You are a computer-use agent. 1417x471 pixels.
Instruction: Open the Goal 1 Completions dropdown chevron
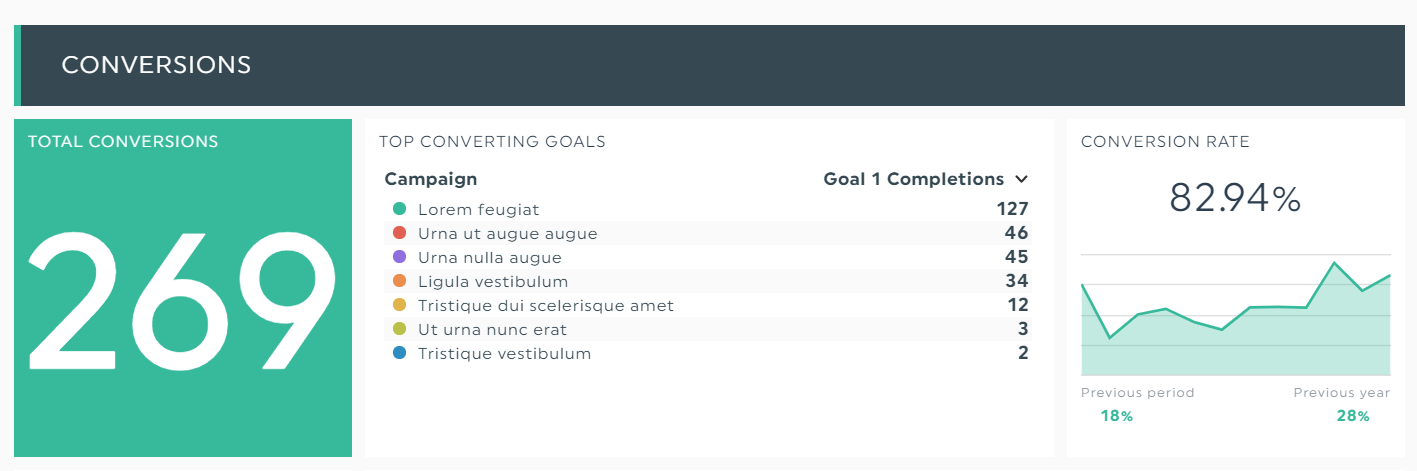(x=1021, y=180)
